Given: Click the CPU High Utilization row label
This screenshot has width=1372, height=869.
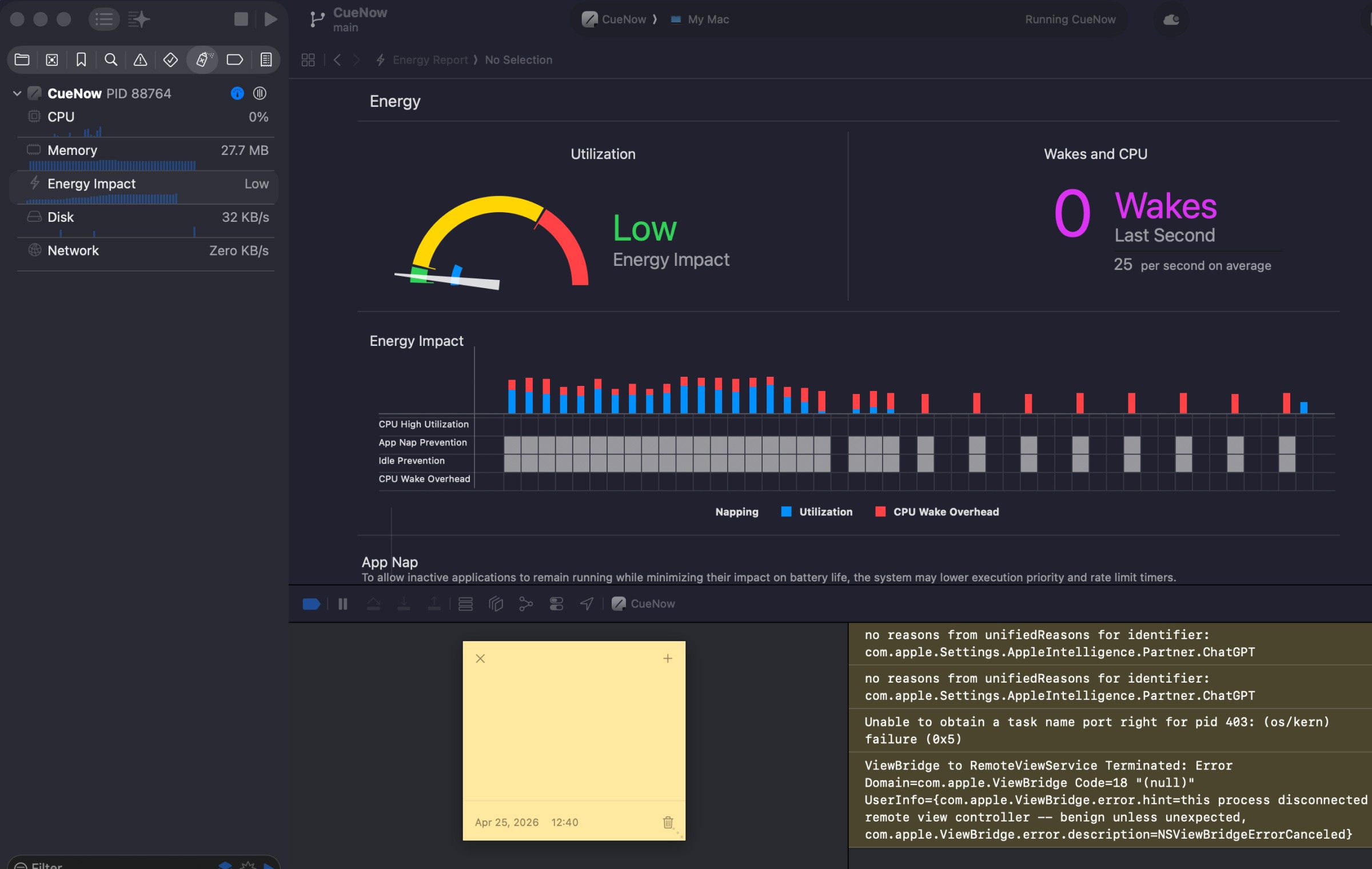Looking at the screenshot, I should 424,424.
